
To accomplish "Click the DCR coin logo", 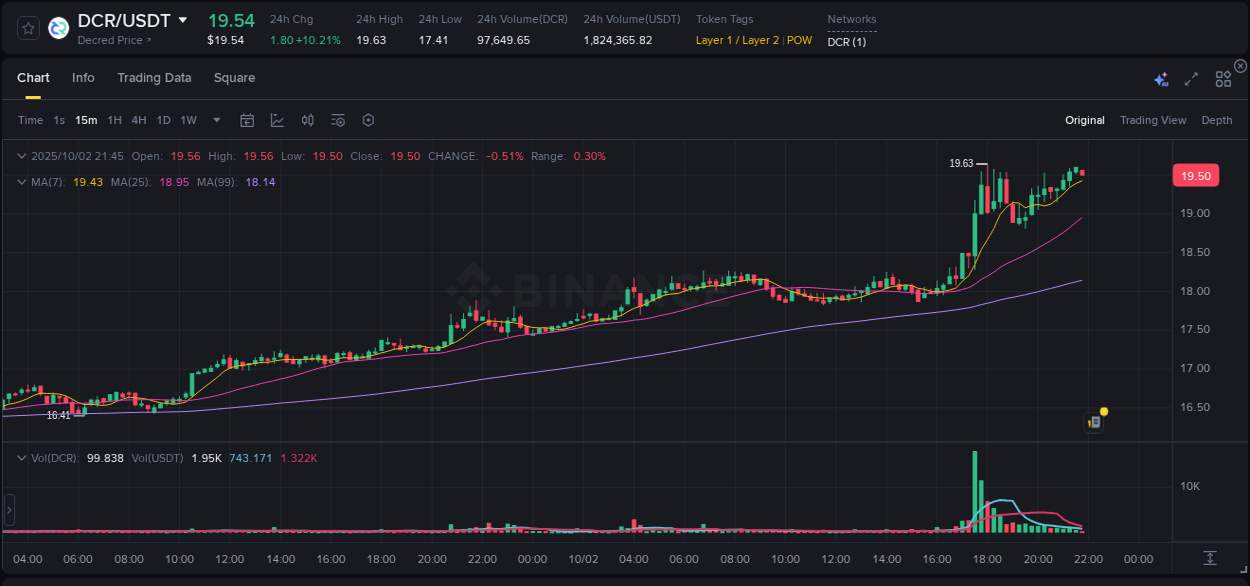I will coord(57,27).
